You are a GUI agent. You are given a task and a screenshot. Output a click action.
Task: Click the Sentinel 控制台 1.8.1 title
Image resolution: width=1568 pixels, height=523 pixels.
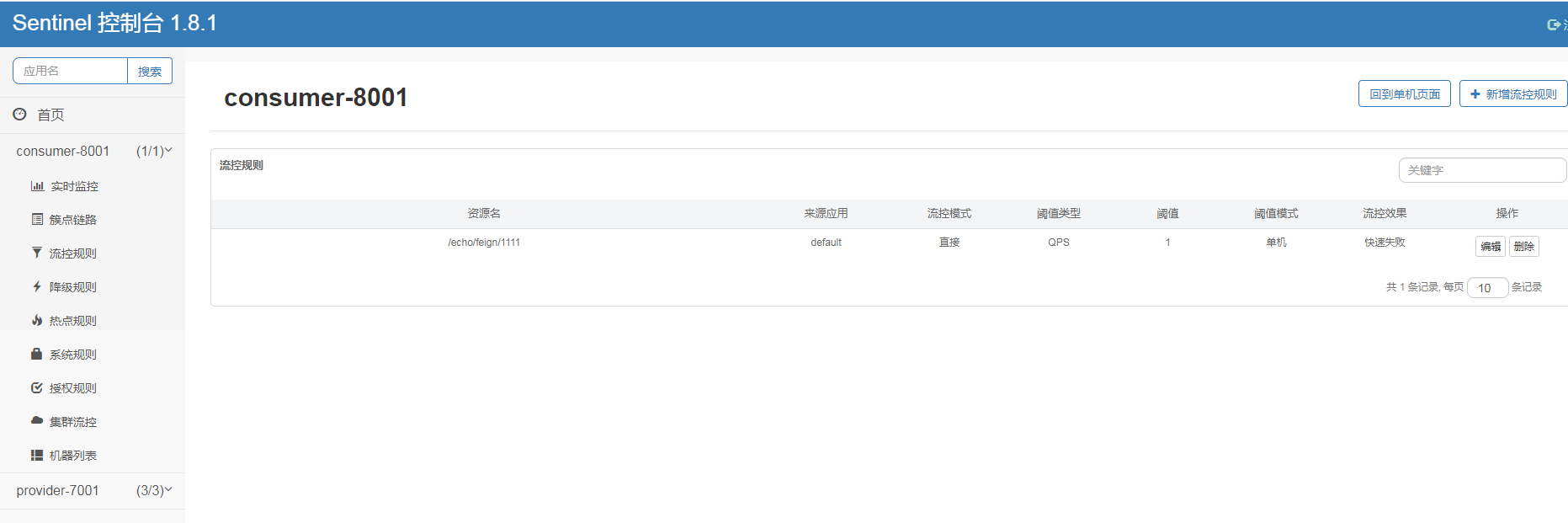[x=114, y=23]
